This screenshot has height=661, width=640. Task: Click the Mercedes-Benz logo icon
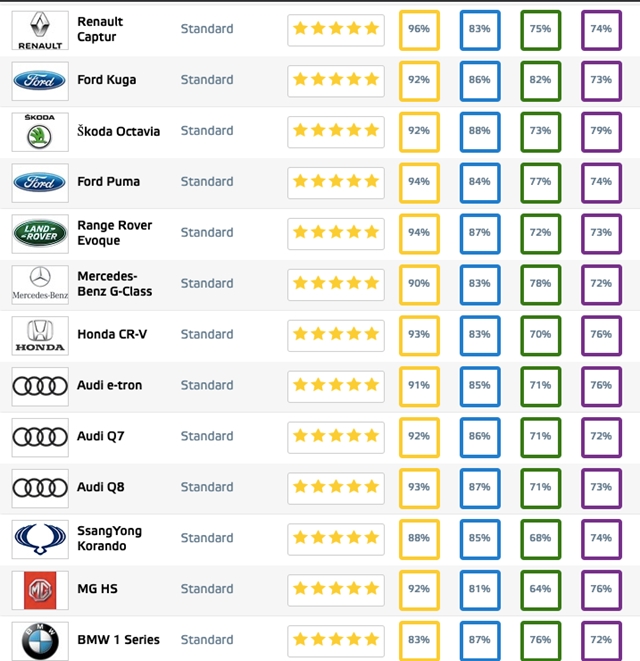click(x=40, y=285)
